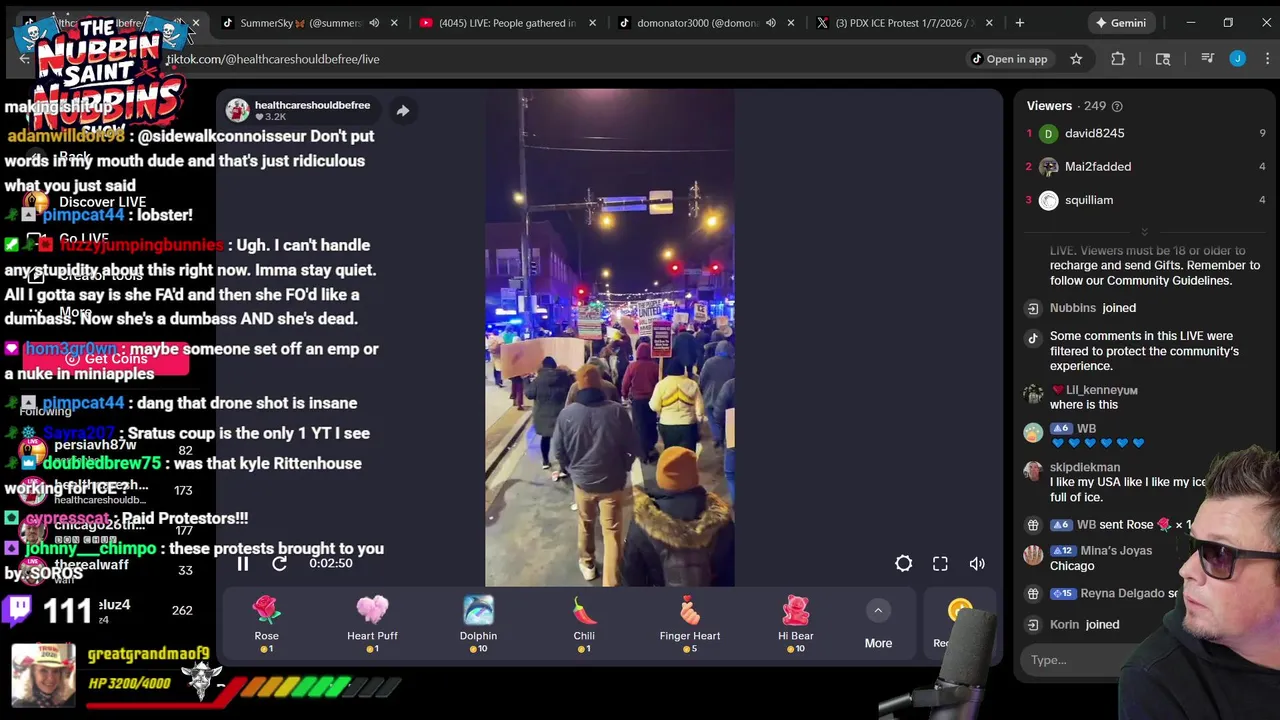Screen dimensions: 1280x720
Task: Click Nubbins joined message
Action: click(x=1093, y=308)
